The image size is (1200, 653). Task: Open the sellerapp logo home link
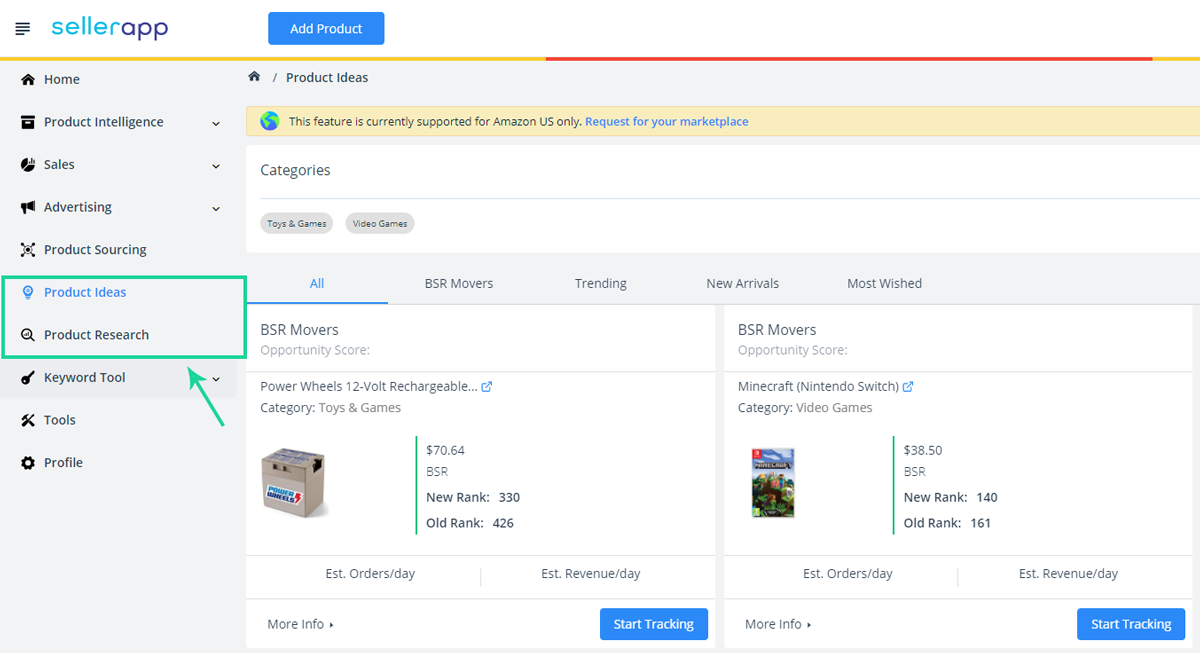point(110,28)
